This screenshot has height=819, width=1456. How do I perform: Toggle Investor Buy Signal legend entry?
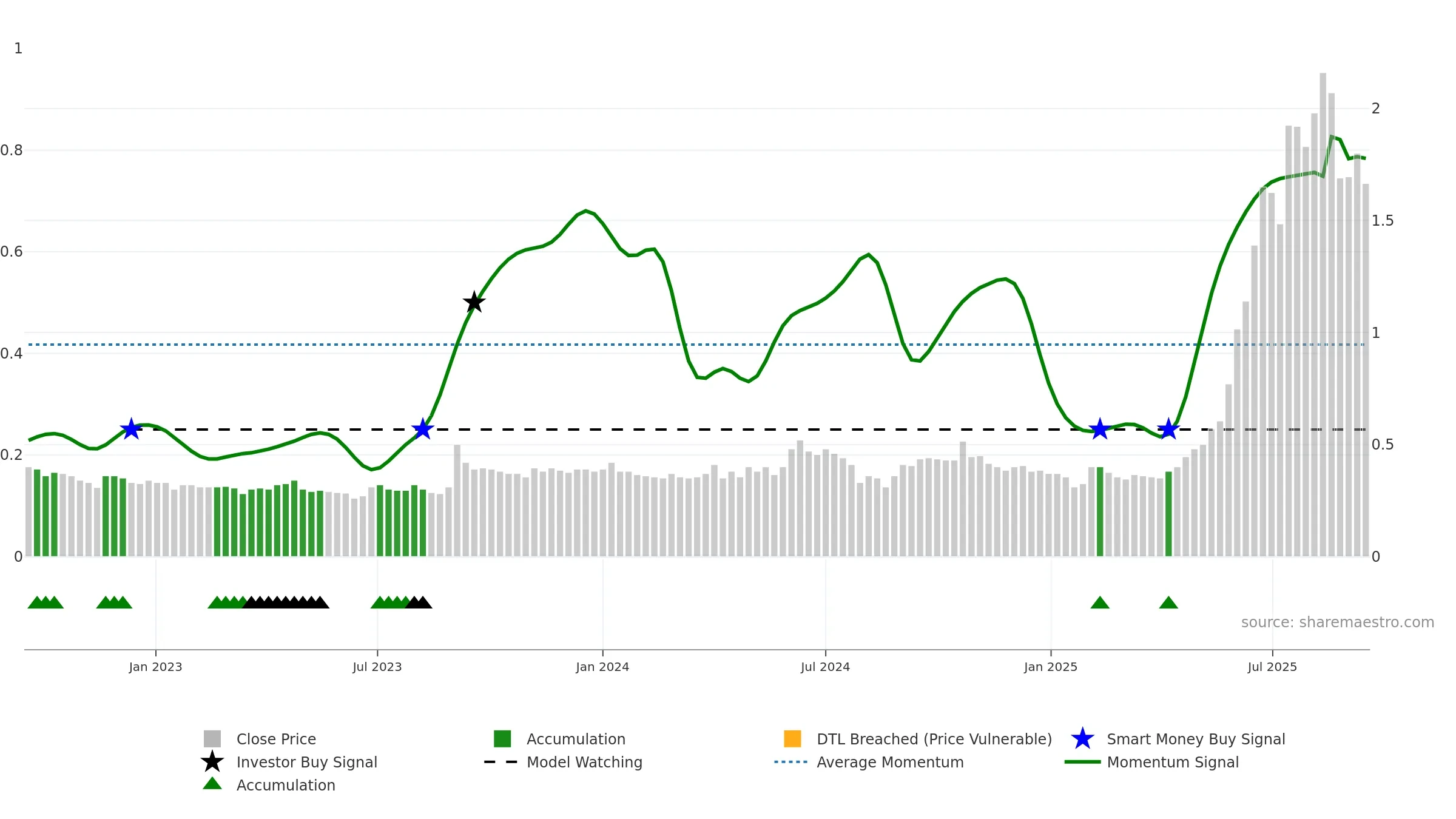tap(289, 762)
